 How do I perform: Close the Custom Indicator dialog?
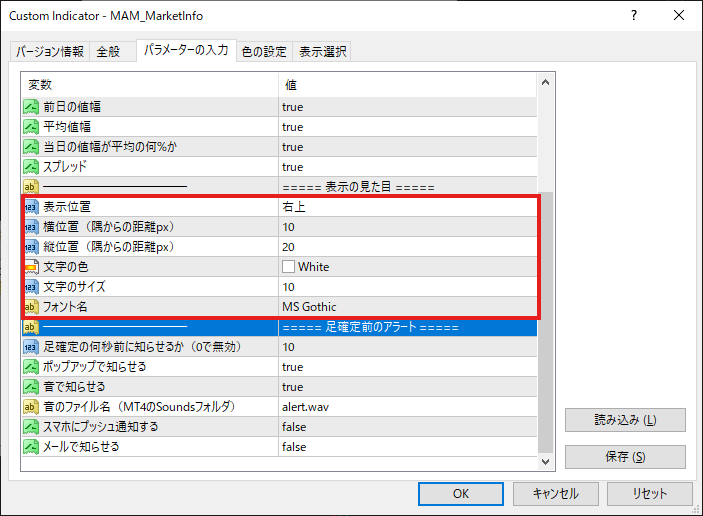679,16
